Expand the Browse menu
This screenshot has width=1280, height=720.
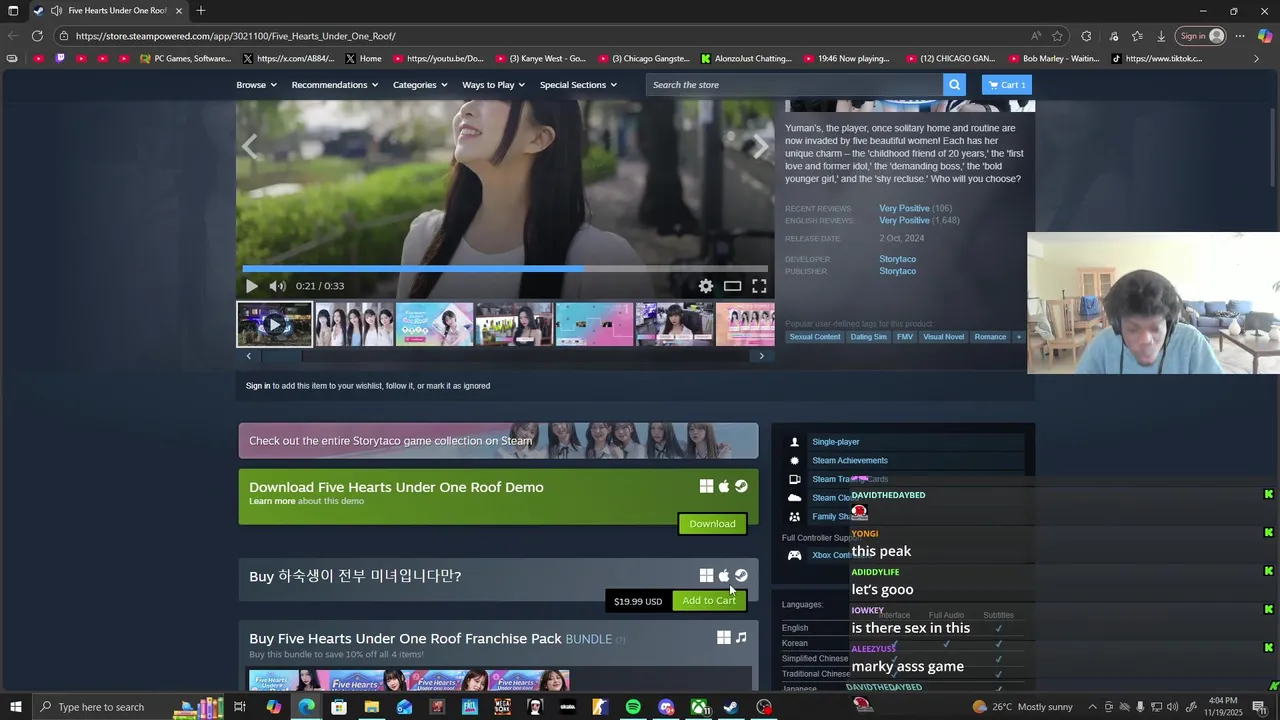coord(256,85)
